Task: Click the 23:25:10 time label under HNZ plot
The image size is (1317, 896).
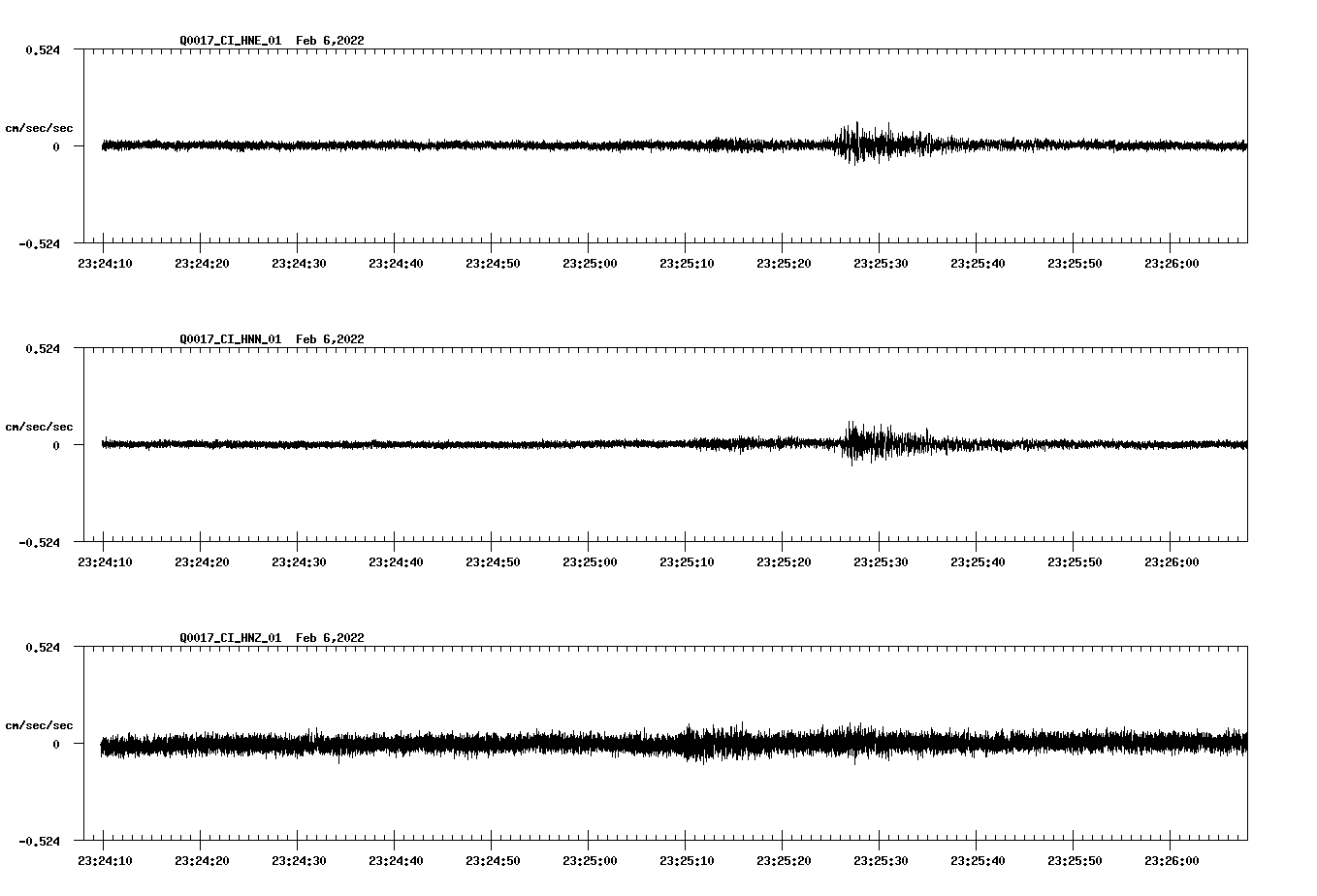Action: coord(687,861)
